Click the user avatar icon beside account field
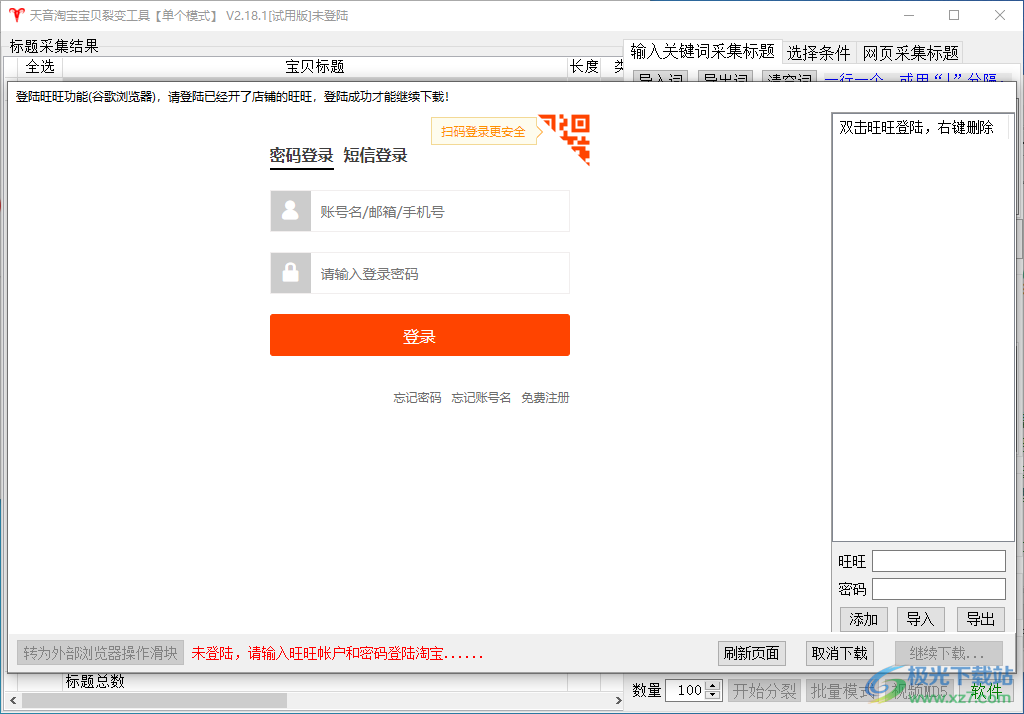Viewport: 1024px width, 714px height. (x=291, y=211)
